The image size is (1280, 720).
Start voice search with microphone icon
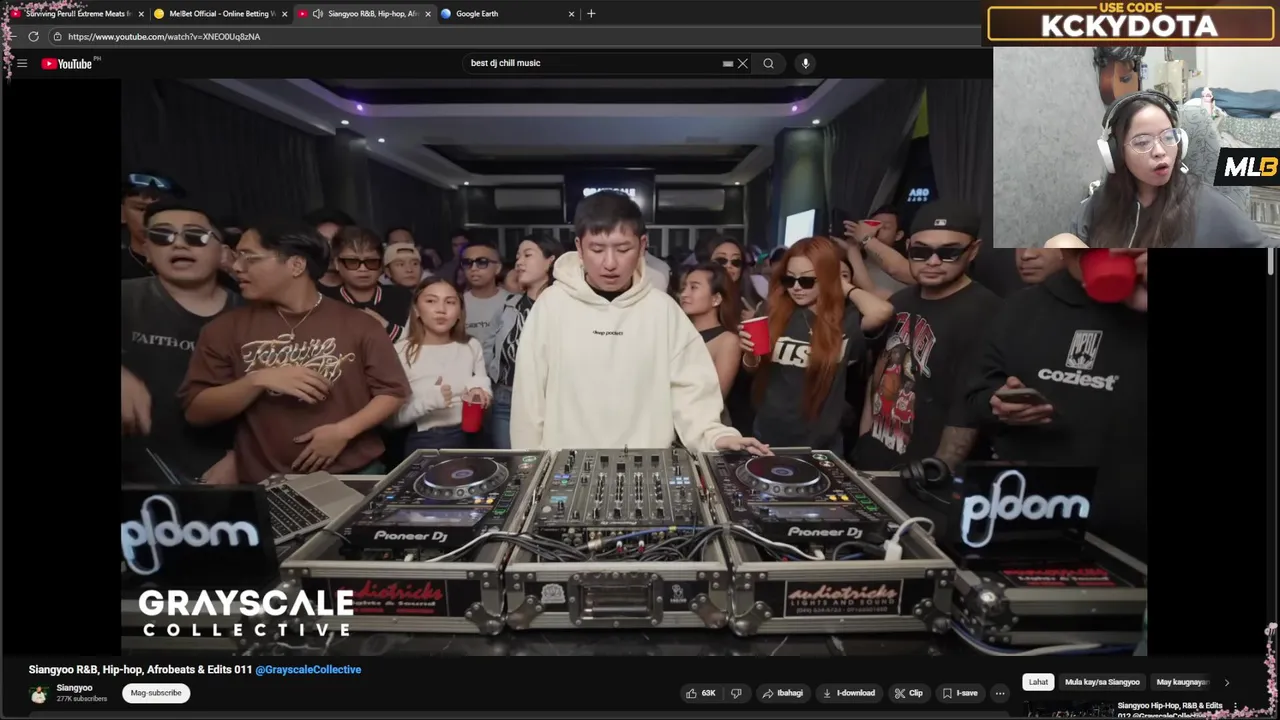[x=805, y=63]
